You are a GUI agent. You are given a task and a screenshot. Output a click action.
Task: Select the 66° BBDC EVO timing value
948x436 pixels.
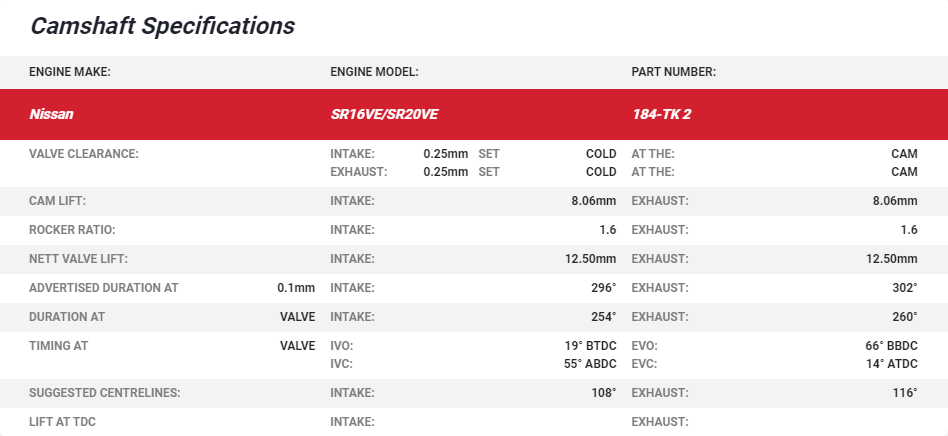pyautogui.click(x=891, y=346)
